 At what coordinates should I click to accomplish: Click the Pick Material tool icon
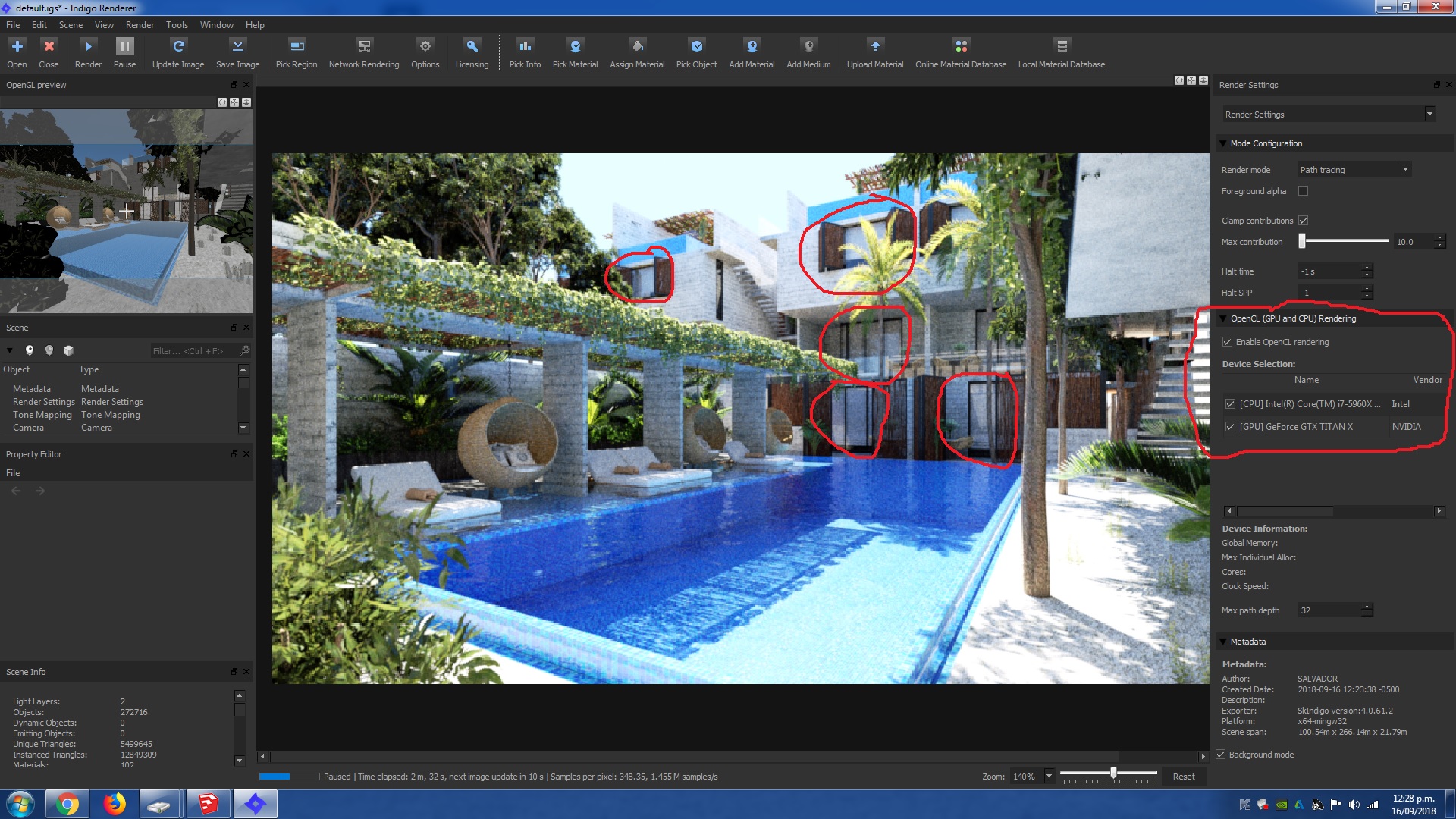575,47
